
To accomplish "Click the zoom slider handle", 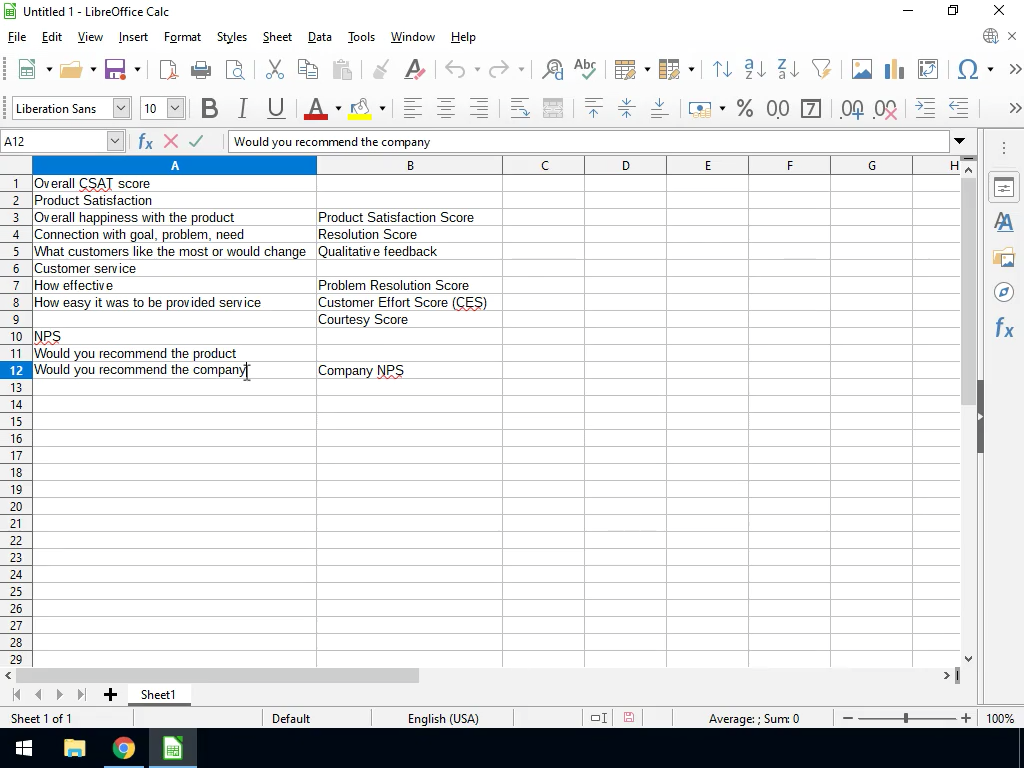I will point(905,718).
